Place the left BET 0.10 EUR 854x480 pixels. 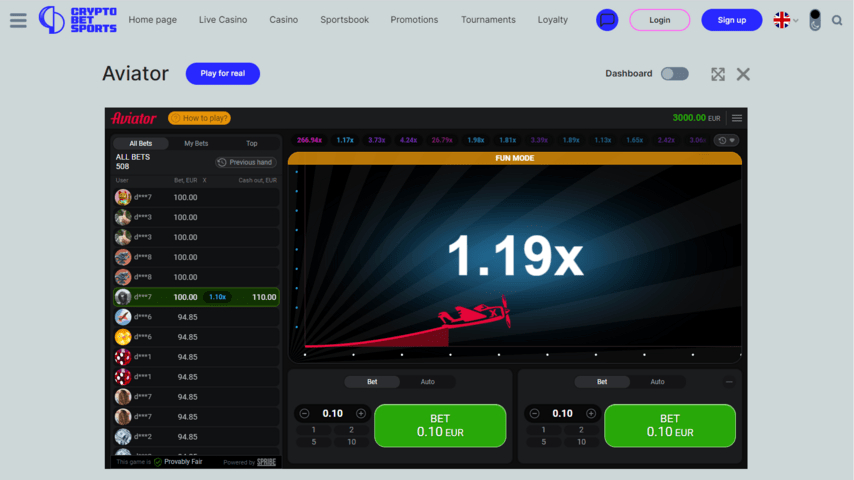point(440,426)
